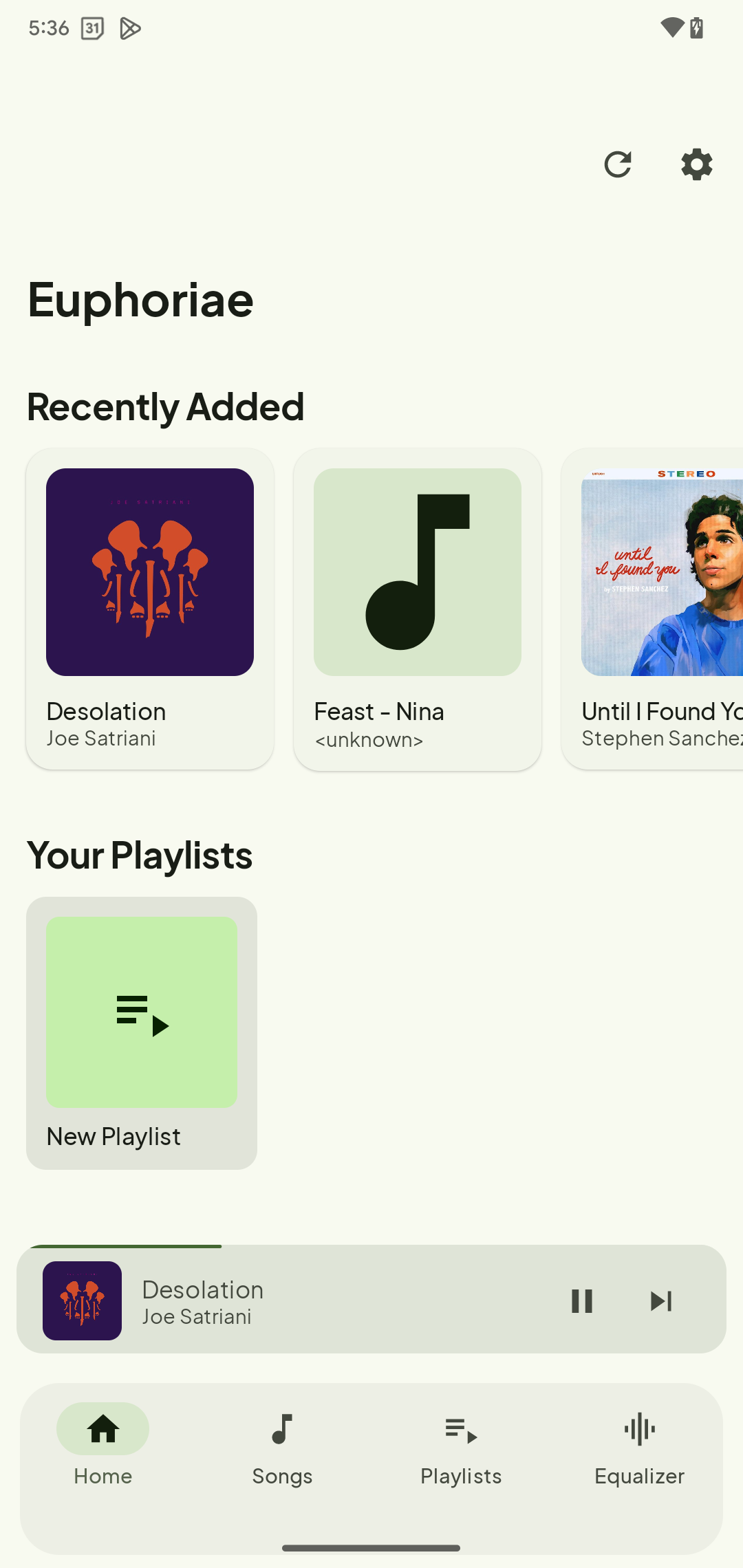Tap the battery charging status icon

pos(697,28)
